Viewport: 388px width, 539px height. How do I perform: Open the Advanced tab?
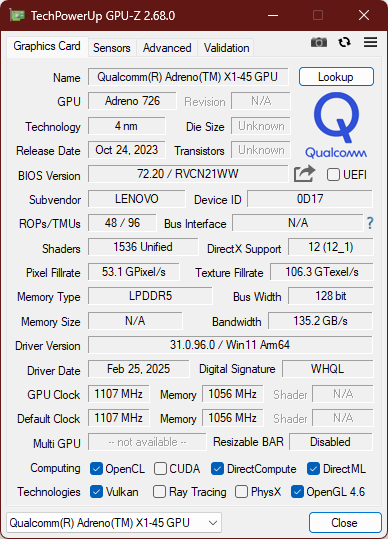[x=167, y=48]
